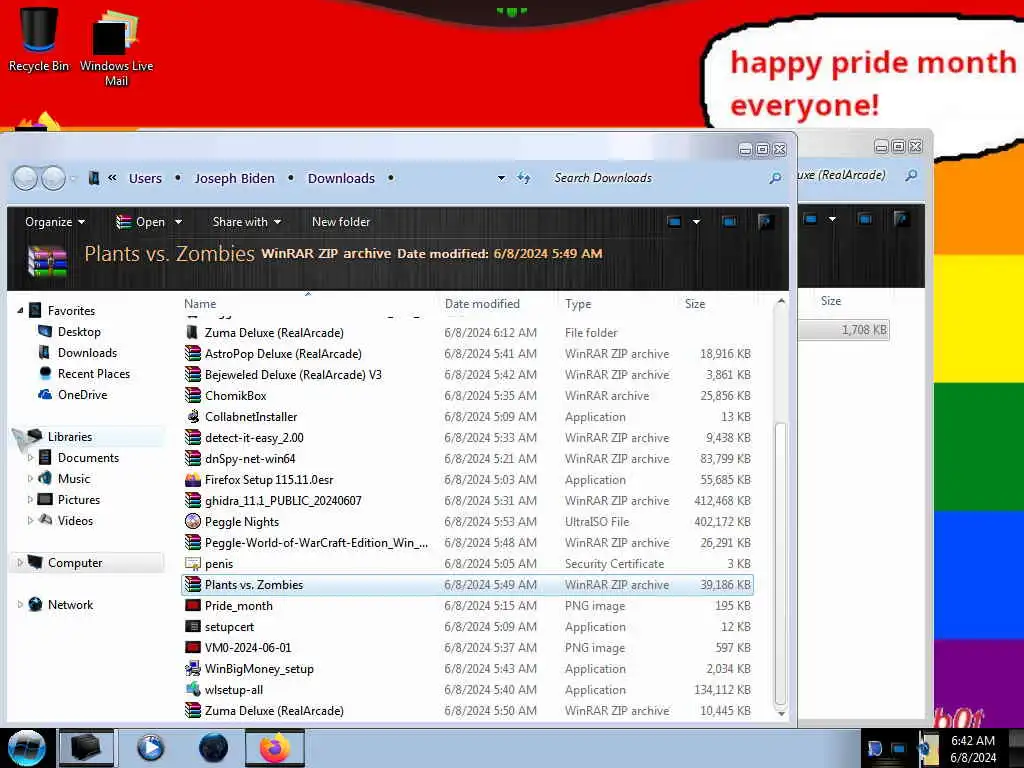The height and width of the screenshot is (768, 1024).
Task: Click the Size column in the background window
Action: click(x=831, y=301)
